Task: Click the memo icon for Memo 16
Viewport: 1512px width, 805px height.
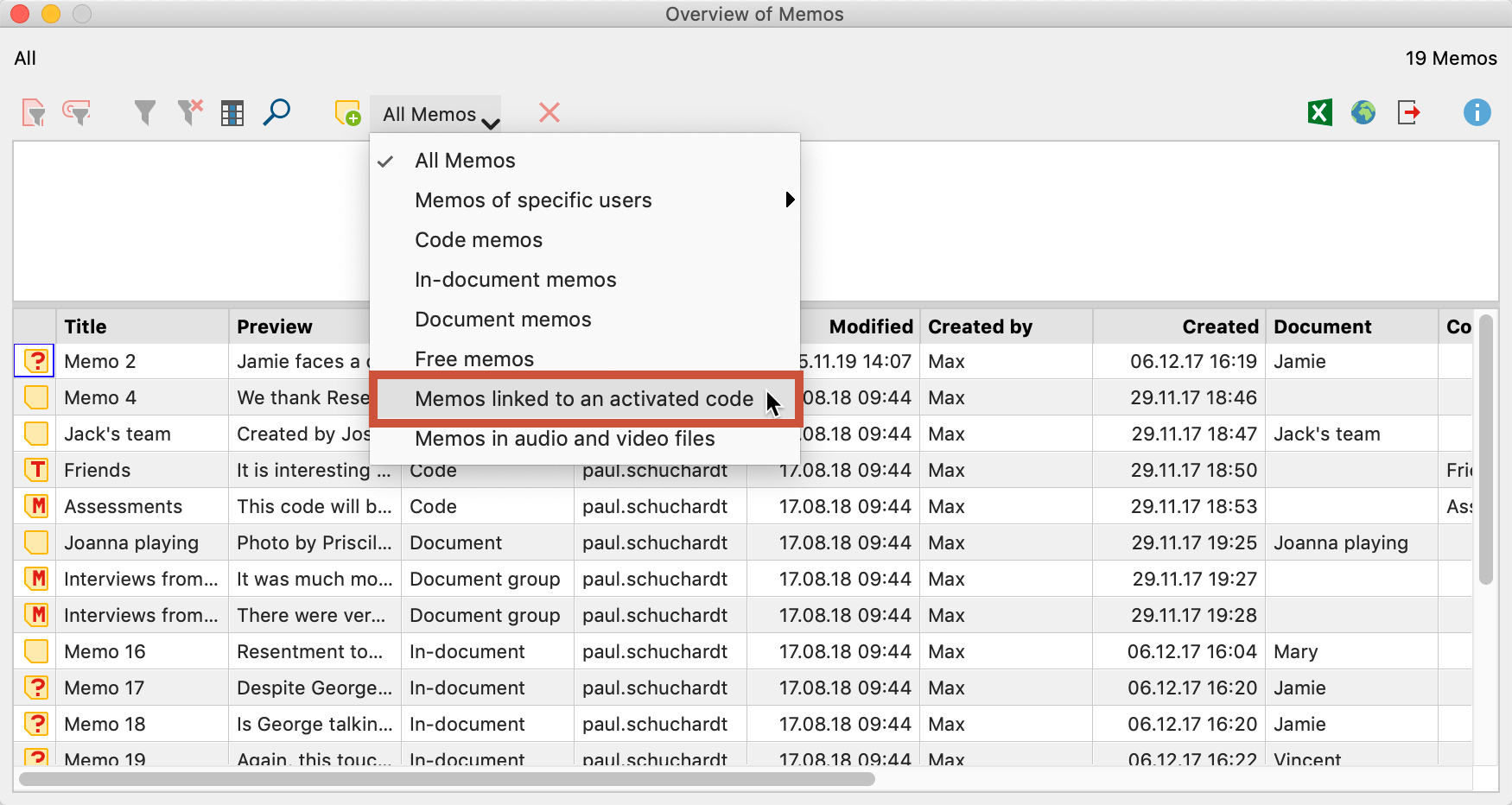Action: point(36,651)
